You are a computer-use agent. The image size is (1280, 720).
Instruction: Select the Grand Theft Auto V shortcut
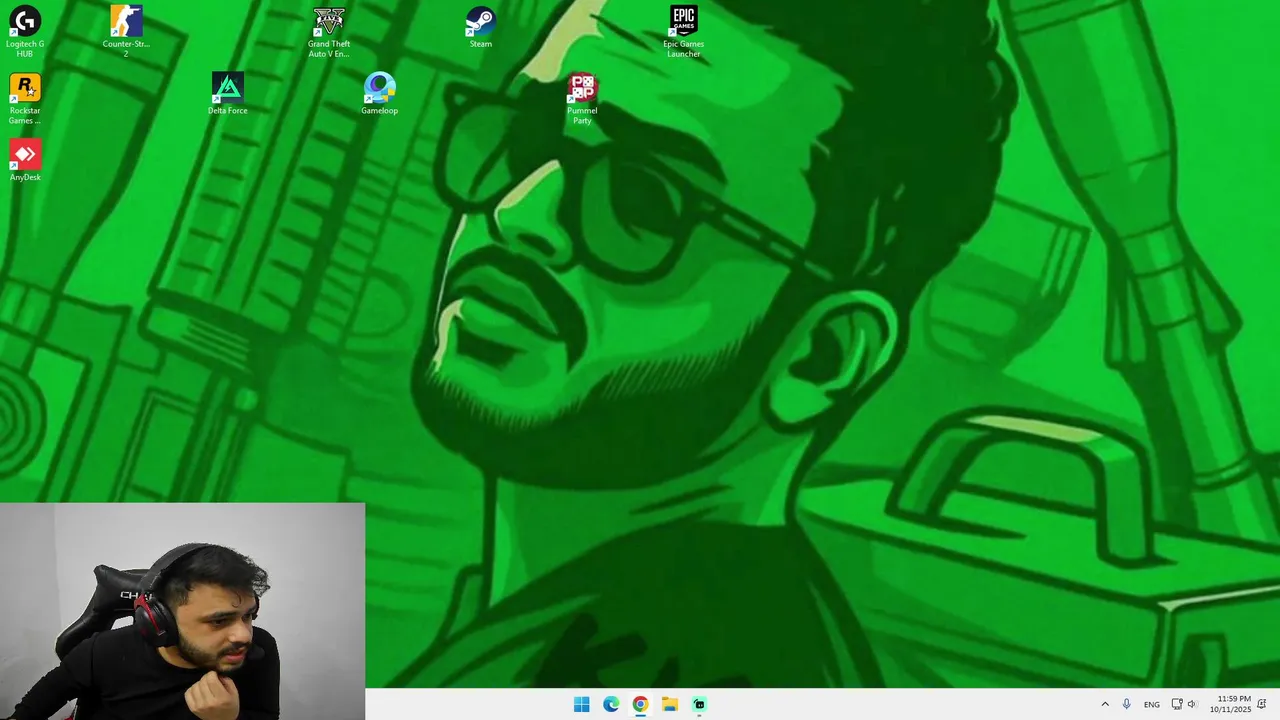coord(329,31)
